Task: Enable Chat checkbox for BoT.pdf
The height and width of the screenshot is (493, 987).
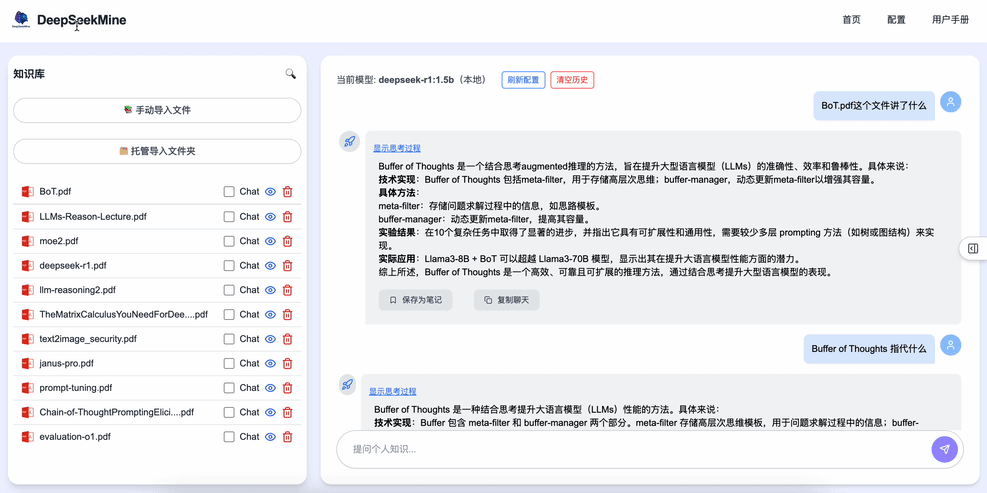Action: (229, 192)
